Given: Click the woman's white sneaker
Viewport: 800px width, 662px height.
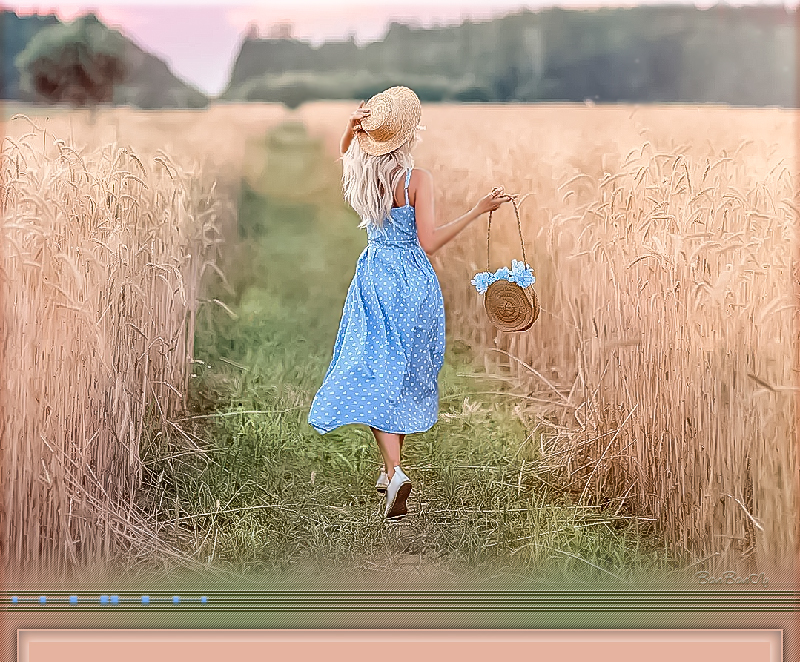Looking at the screenshot, I should tap(398, 493).
